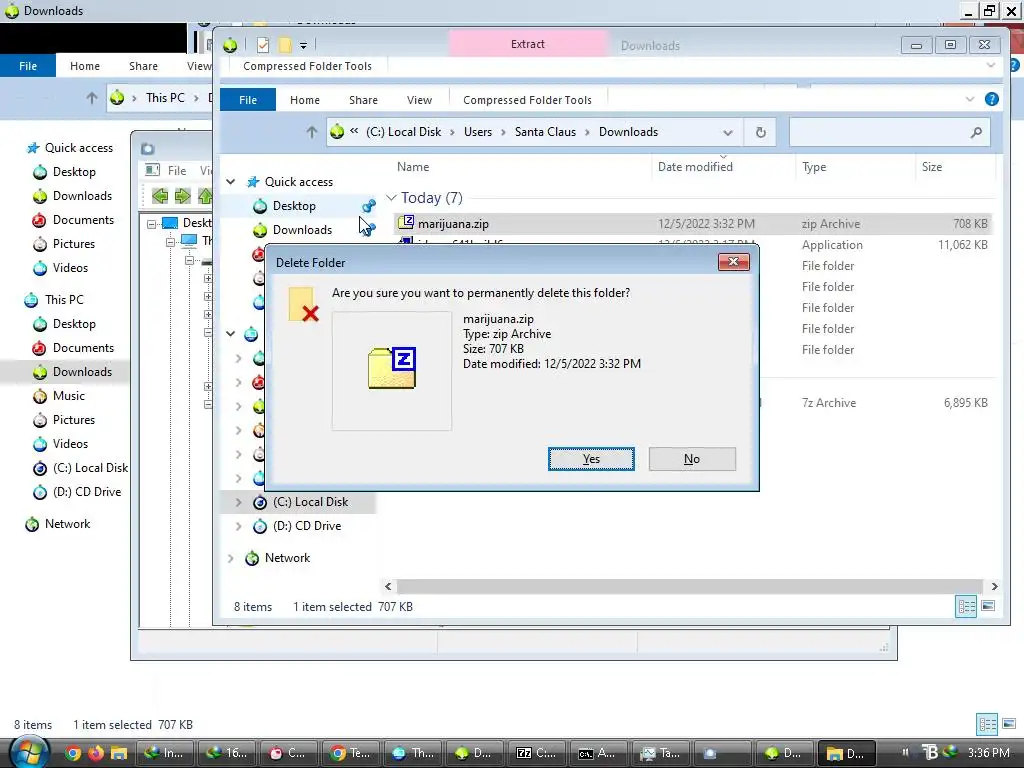The height and width of the screenshot is (768, 1024).
Task: Open the File tab in the front Downloads window
Action: [248, 100]
